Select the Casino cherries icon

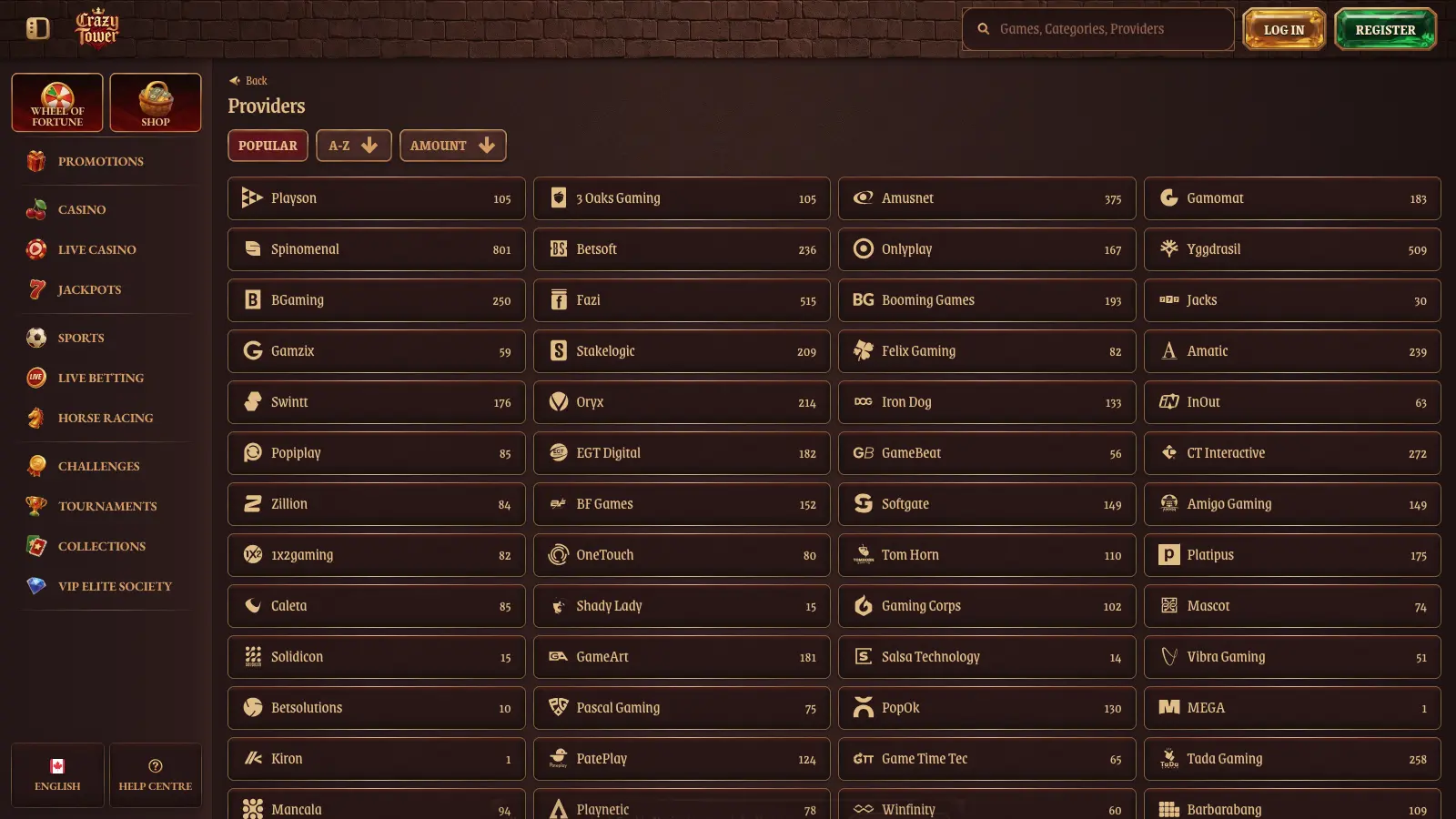coord(36,209)
